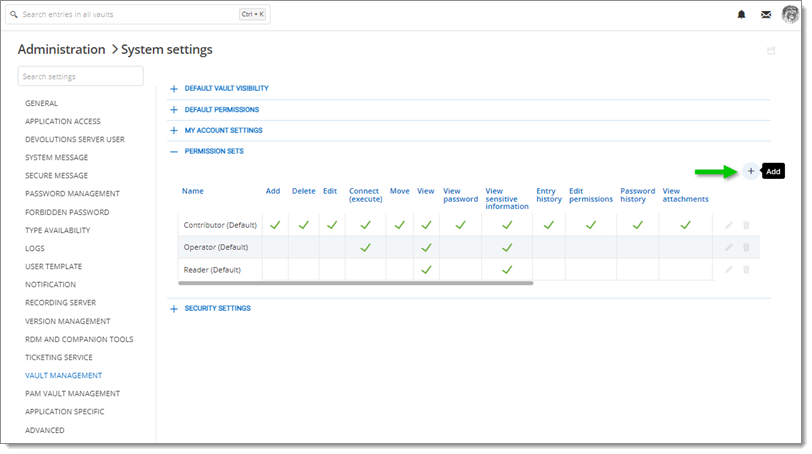Open Application Specific settings
This screenshot has width=812, height=454.
(x=64, y=412)
